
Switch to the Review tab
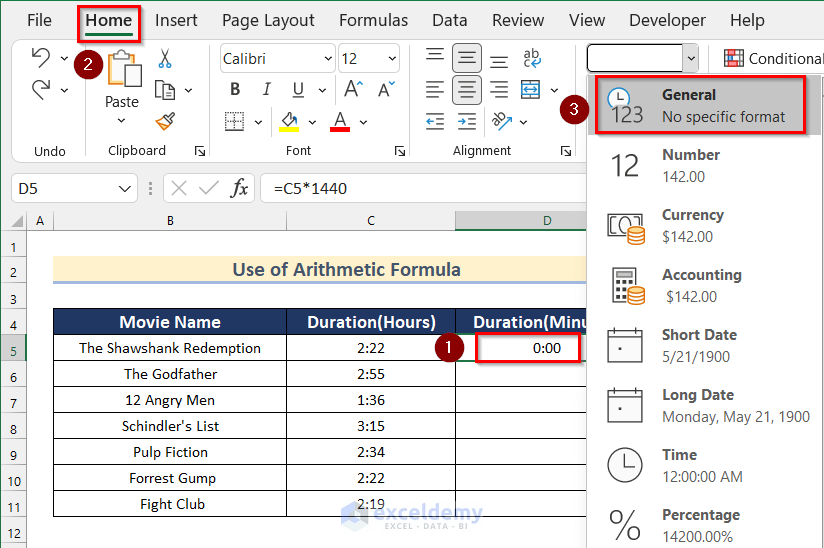[518, 20]
